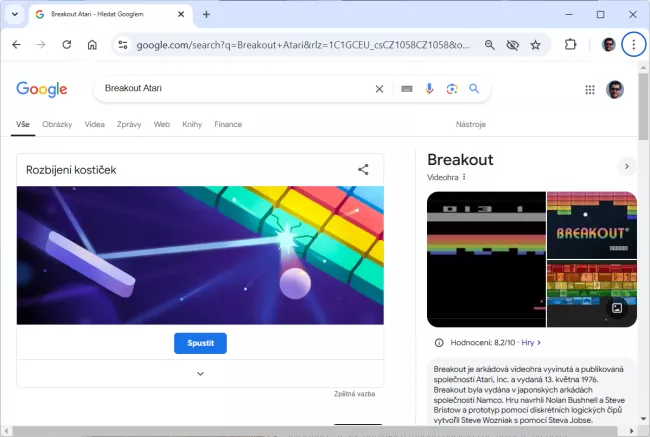This screenshot has height=437, width=650.
Task: Open the zoom magnifier icon in address bar
Action: [x=490, y=45]
